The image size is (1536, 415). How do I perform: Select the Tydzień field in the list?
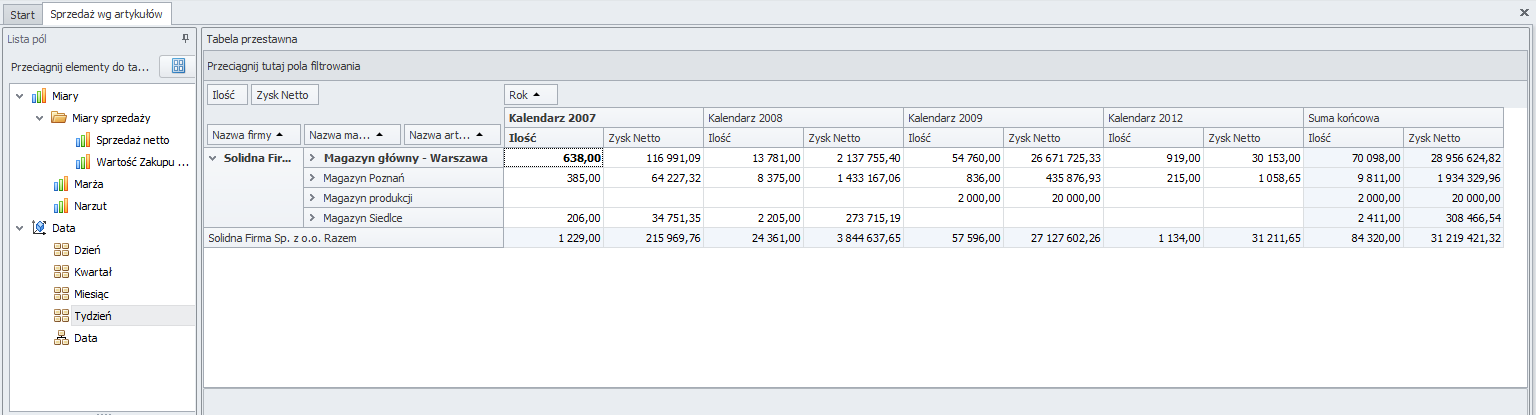(x=92, y=316)
